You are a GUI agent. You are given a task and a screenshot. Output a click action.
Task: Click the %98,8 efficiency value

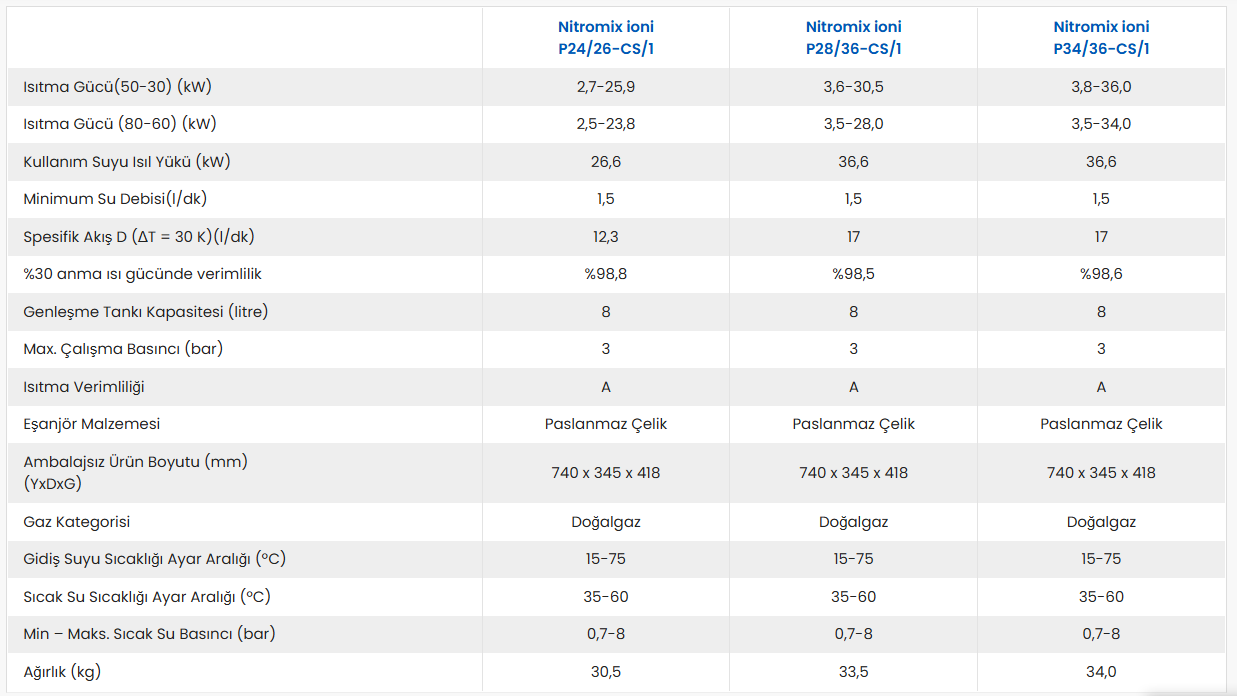click(606, 274)
